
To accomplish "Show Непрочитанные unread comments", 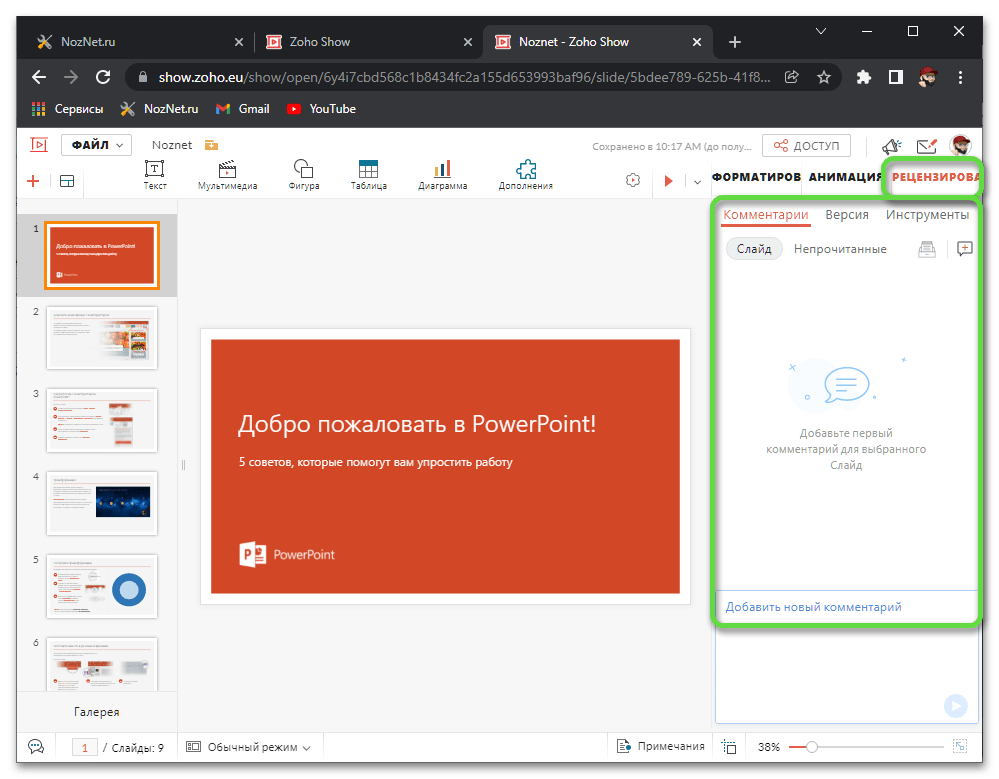I will pos(840,249).
